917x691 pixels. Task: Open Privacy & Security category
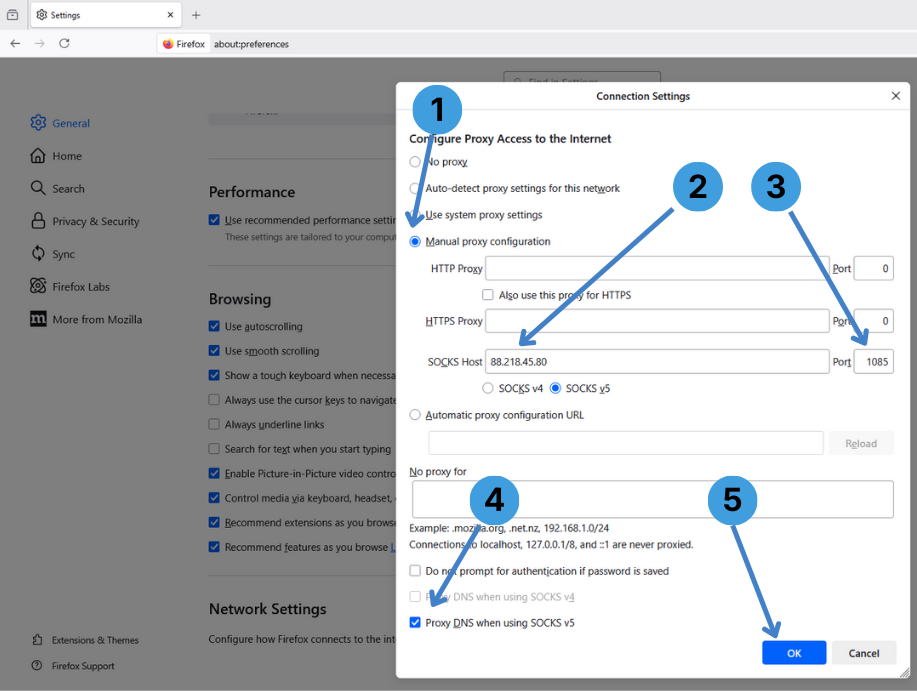click(x=85, y=221)
